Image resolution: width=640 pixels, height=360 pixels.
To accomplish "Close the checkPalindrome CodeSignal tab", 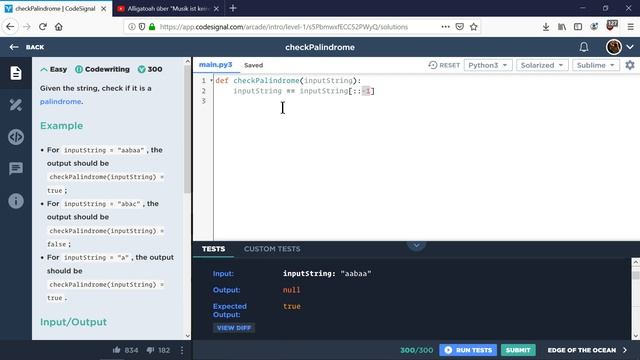I will click(104, 8).
